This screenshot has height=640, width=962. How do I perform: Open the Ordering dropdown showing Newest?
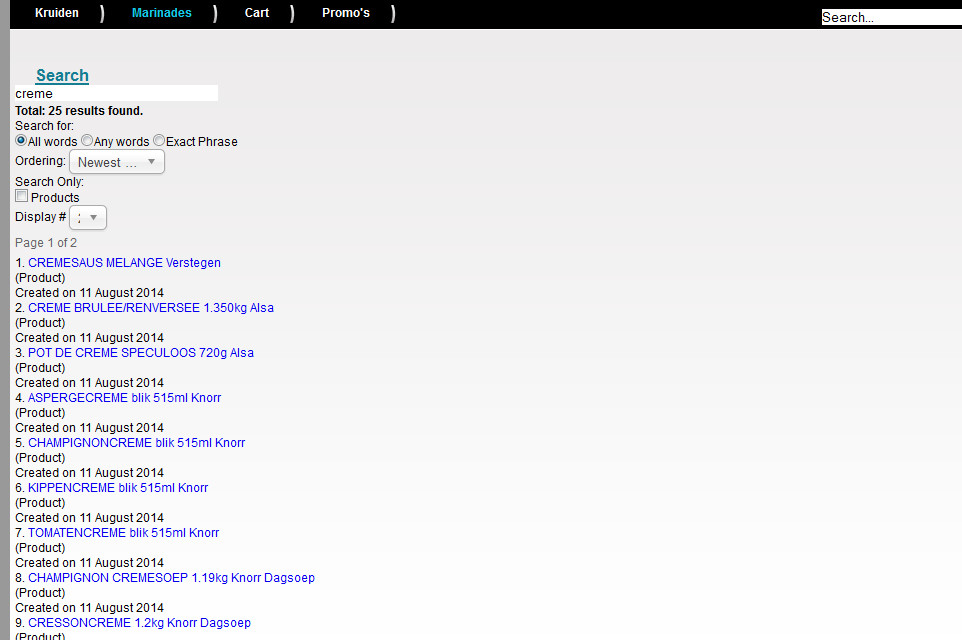(x=117, y=162)
